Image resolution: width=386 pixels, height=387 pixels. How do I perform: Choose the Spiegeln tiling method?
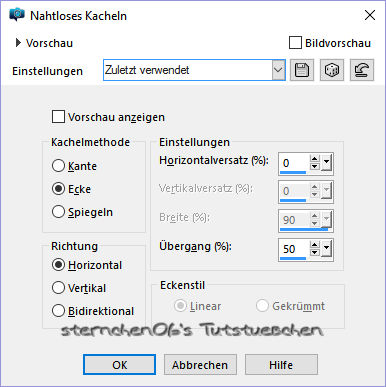(58, 212)
